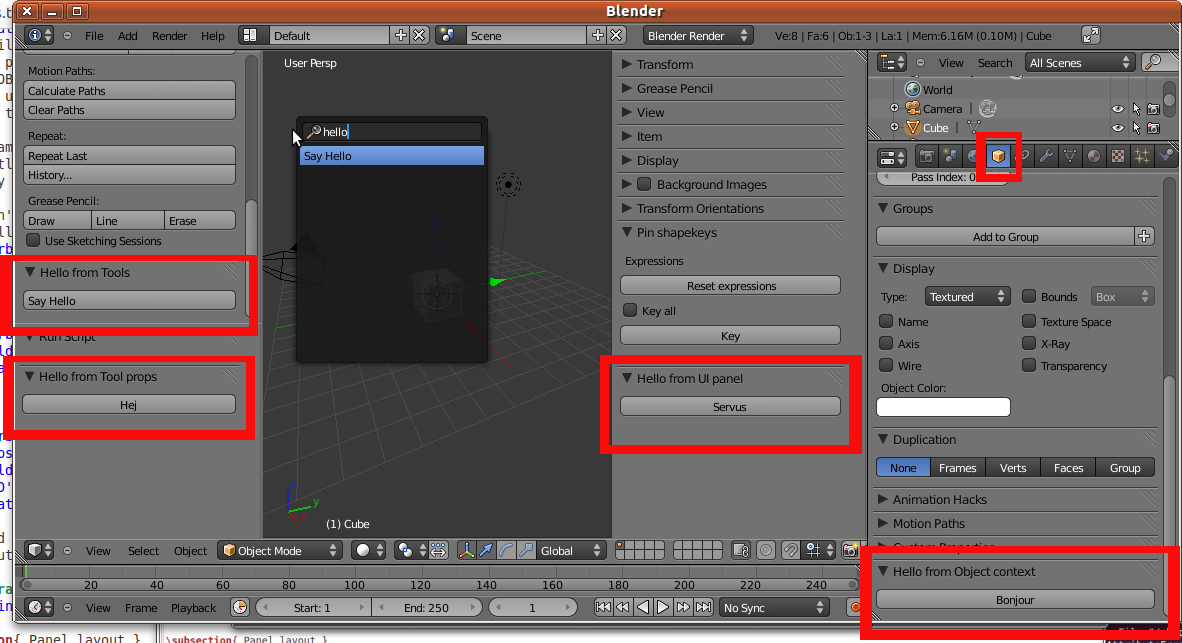Enable the Wire display checkbox
Screen dimensions: 1182x643
pos(886,366)
